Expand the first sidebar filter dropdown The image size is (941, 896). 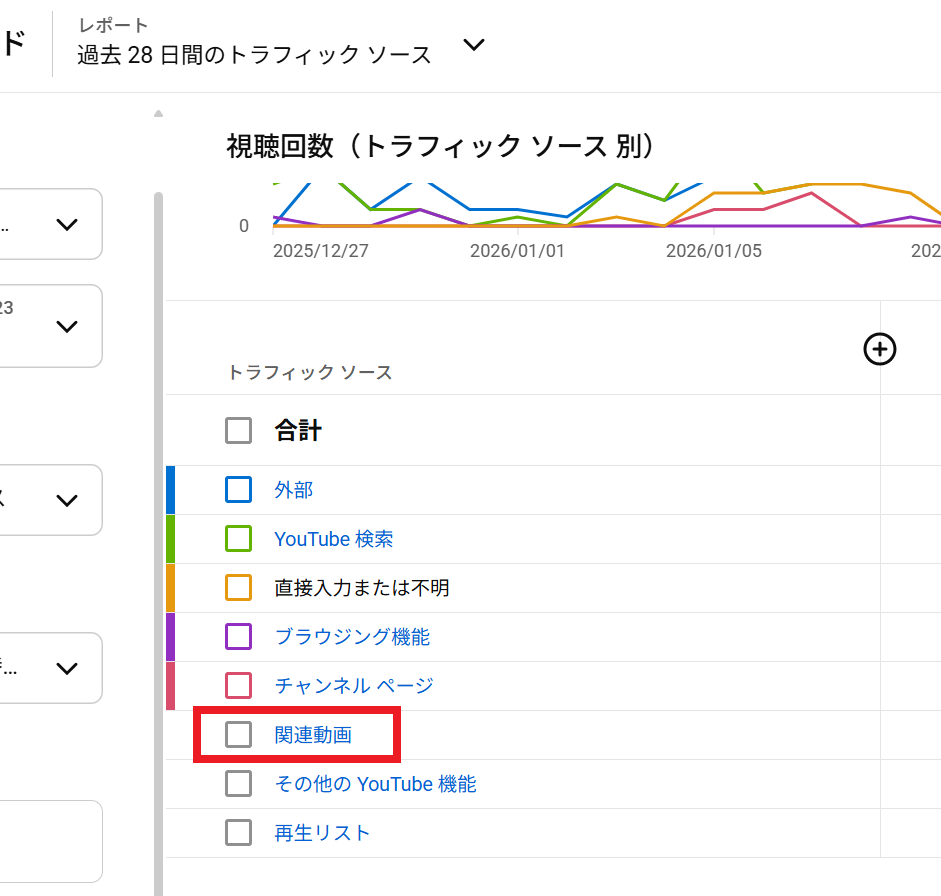[x=66, y=224]
